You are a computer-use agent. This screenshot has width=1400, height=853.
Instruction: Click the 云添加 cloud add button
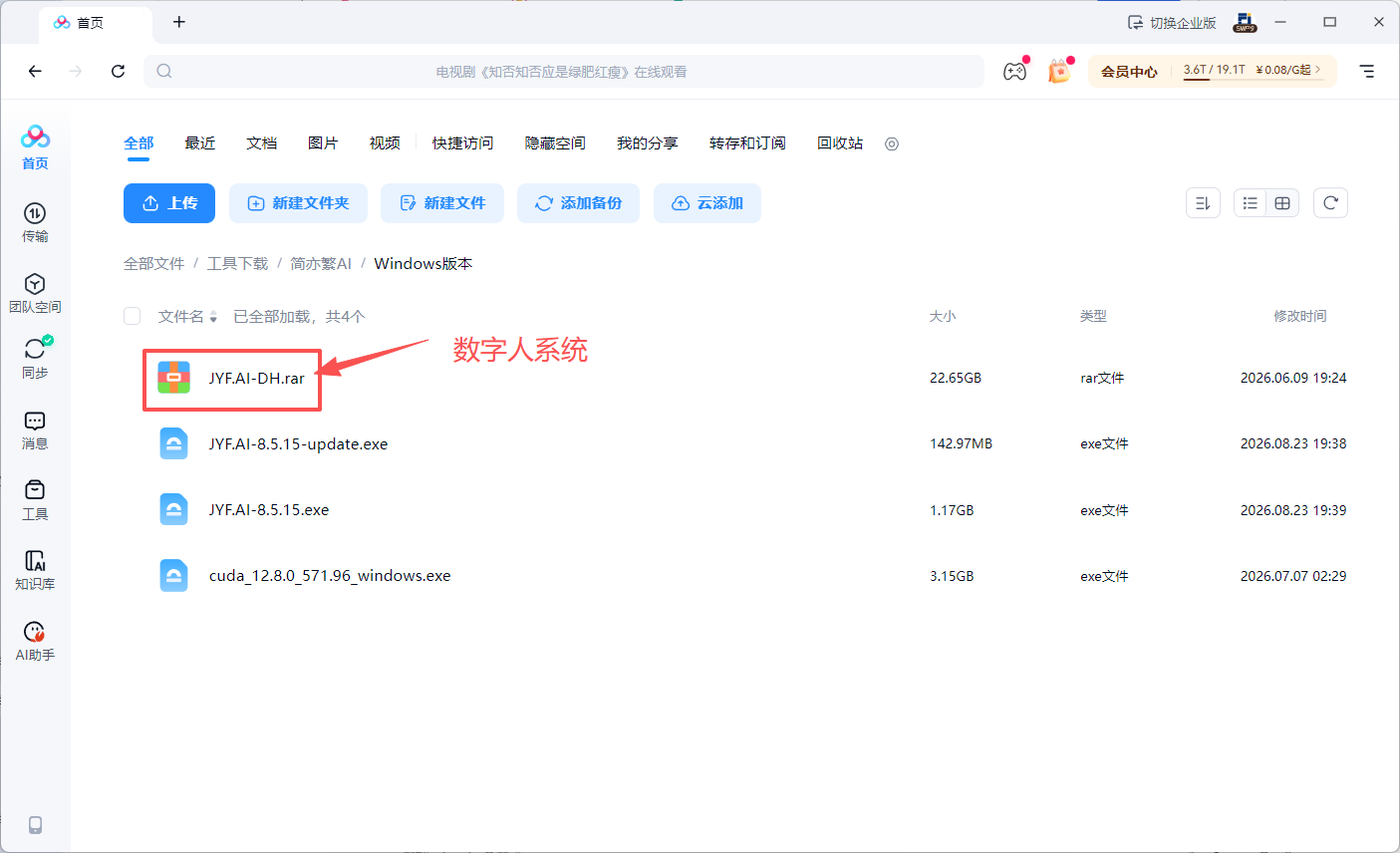[x=707, y=203]
